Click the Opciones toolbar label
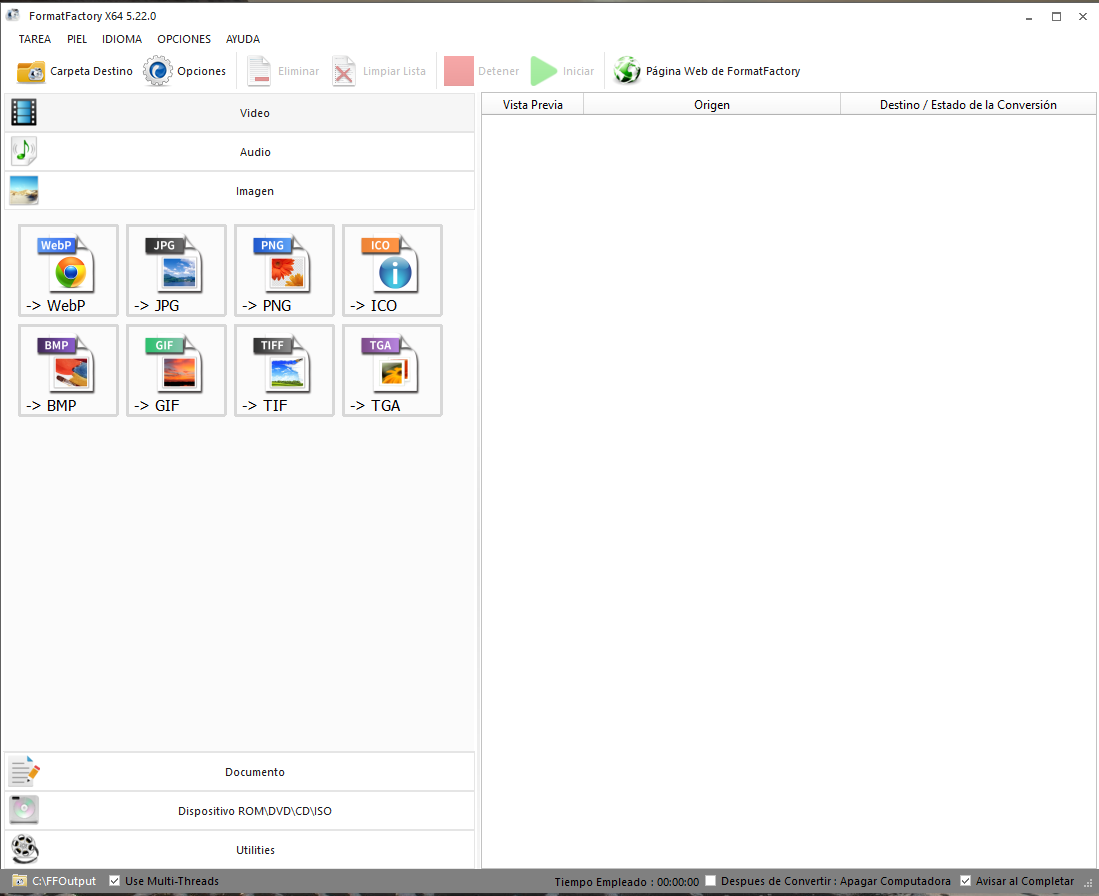The height and width of the screenshot is (896, 1099). [201, 71]
